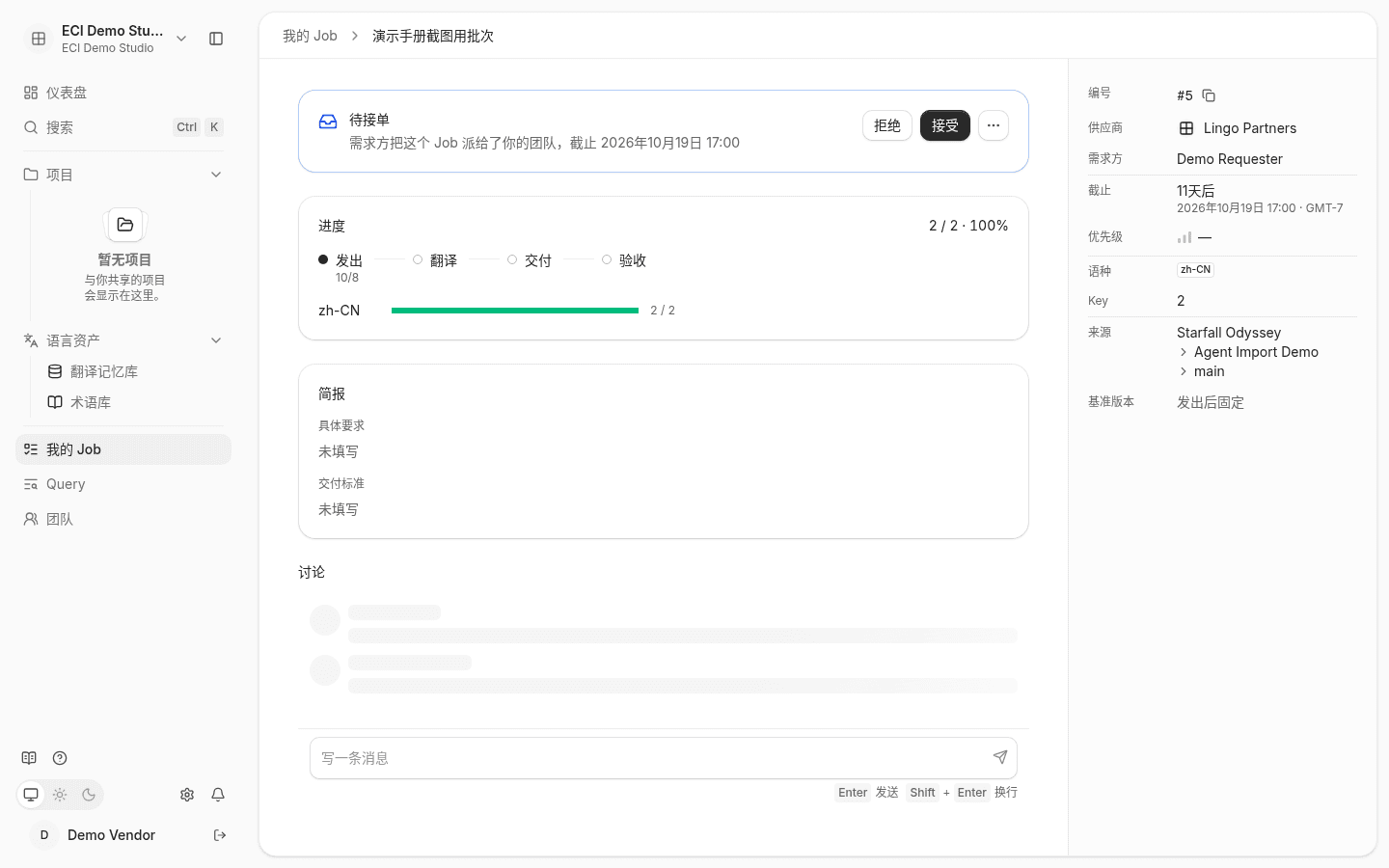The height and width of the screenshot is (868, 1389).
Task: Switch to light theme sun icon
Action: pos(60,795)
